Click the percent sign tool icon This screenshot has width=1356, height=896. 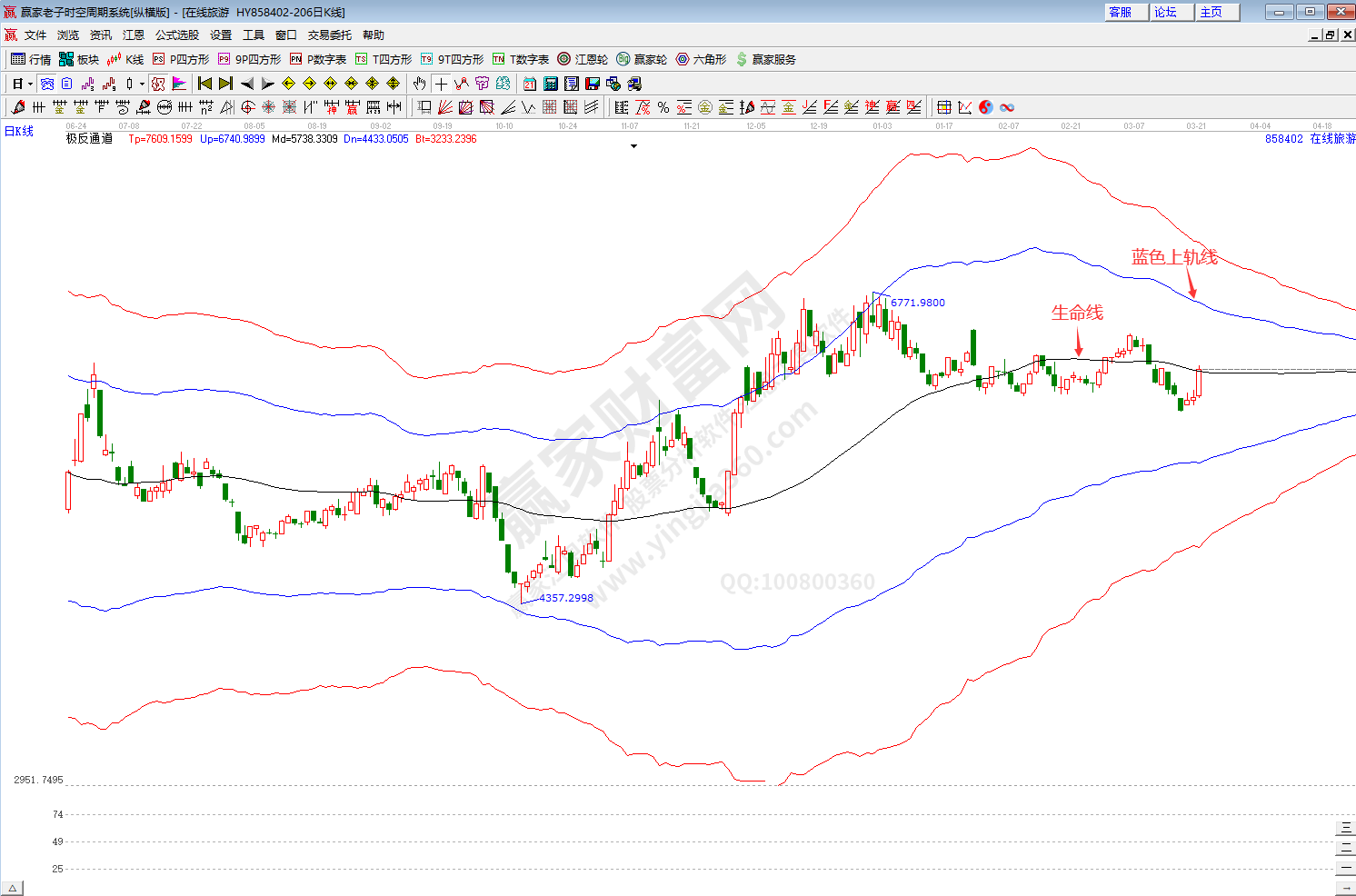tap(663, 107)
